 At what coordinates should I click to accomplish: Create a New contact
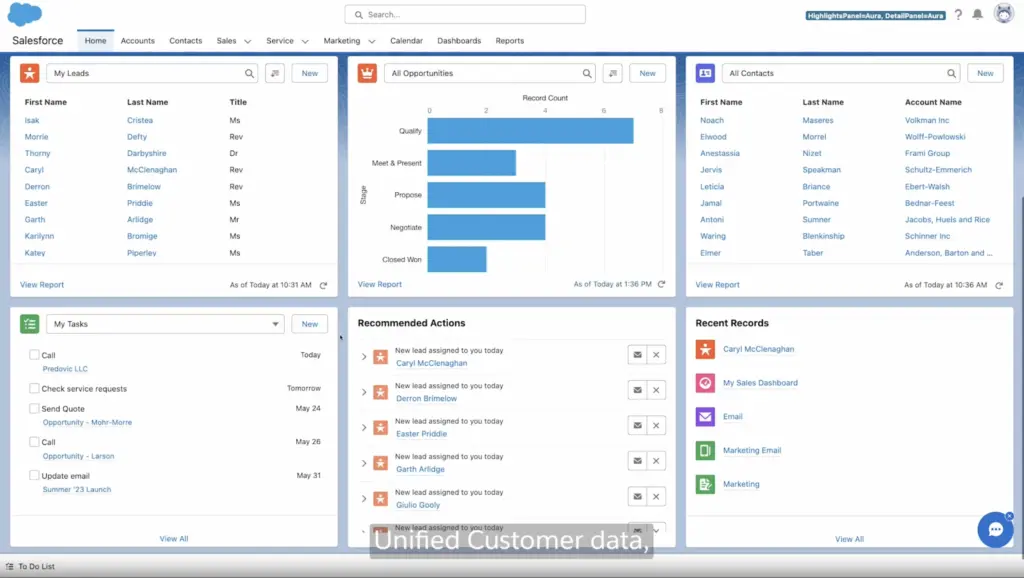[985, 73]
